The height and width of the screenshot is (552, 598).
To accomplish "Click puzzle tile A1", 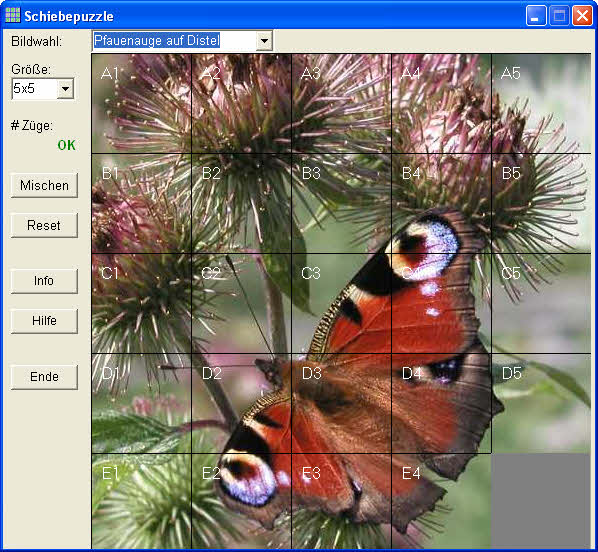I will 141,104.
